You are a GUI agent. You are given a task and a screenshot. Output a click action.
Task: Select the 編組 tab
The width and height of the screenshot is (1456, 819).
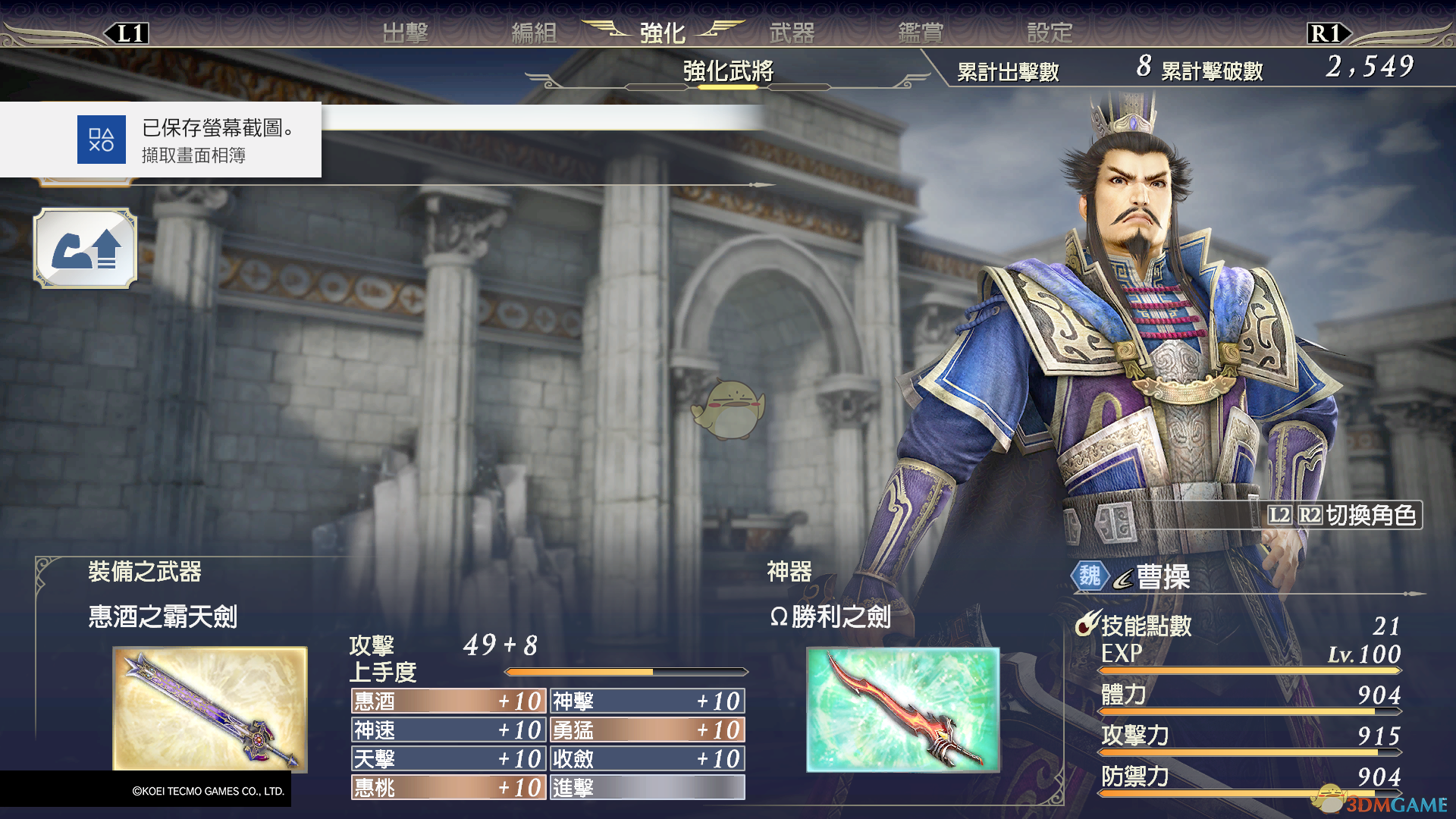tap(534, 33)
